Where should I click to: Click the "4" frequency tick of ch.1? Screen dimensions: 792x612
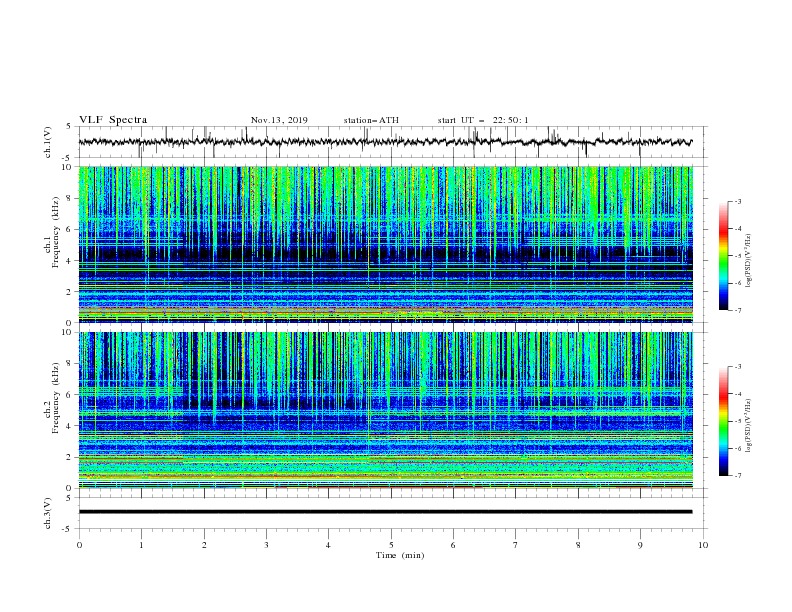[69, 261]
